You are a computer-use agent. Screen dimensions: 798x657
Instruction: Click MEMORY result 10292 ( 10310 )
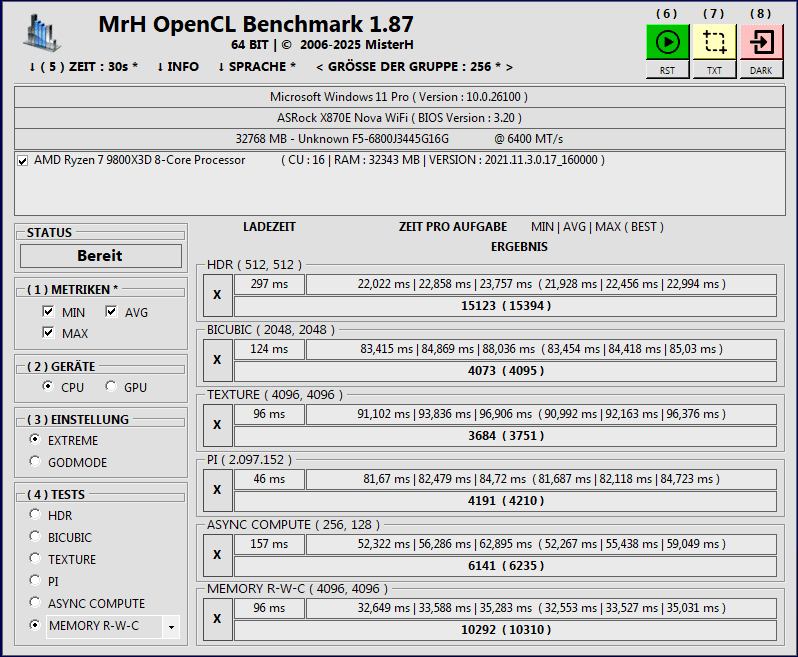click(505, 631)
